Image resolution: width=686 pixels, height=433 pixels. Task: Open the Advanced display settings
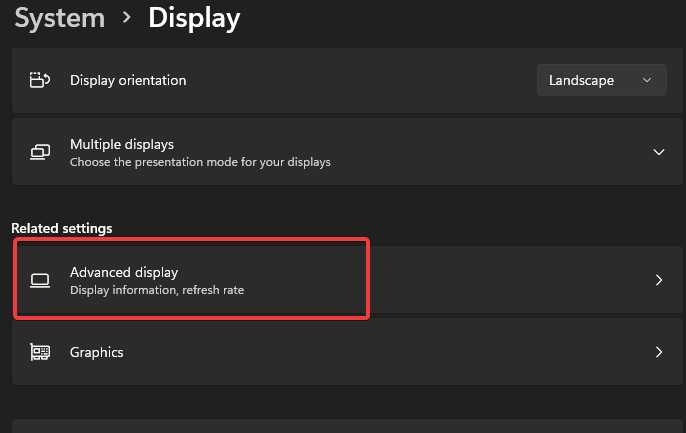point(347,279)
